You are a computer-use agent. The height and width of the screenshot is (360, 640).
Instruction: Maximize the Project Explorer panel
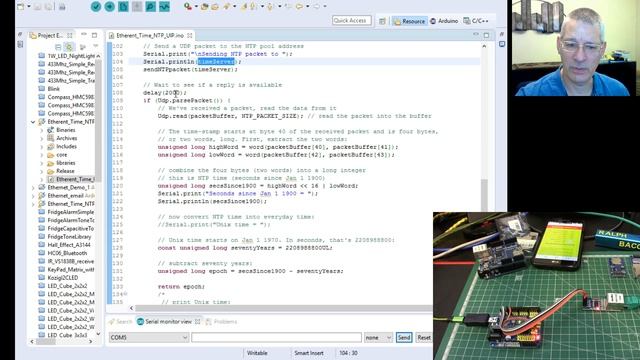pos(95,35)
